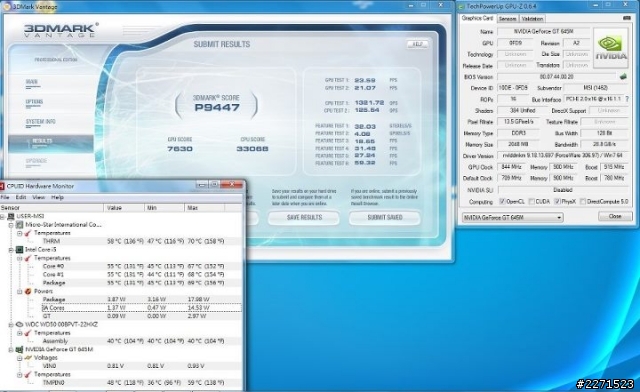The height and width of the screenshot is (392, 640).
Task: Collapse the Voltages node
Action: click(20, 358)
